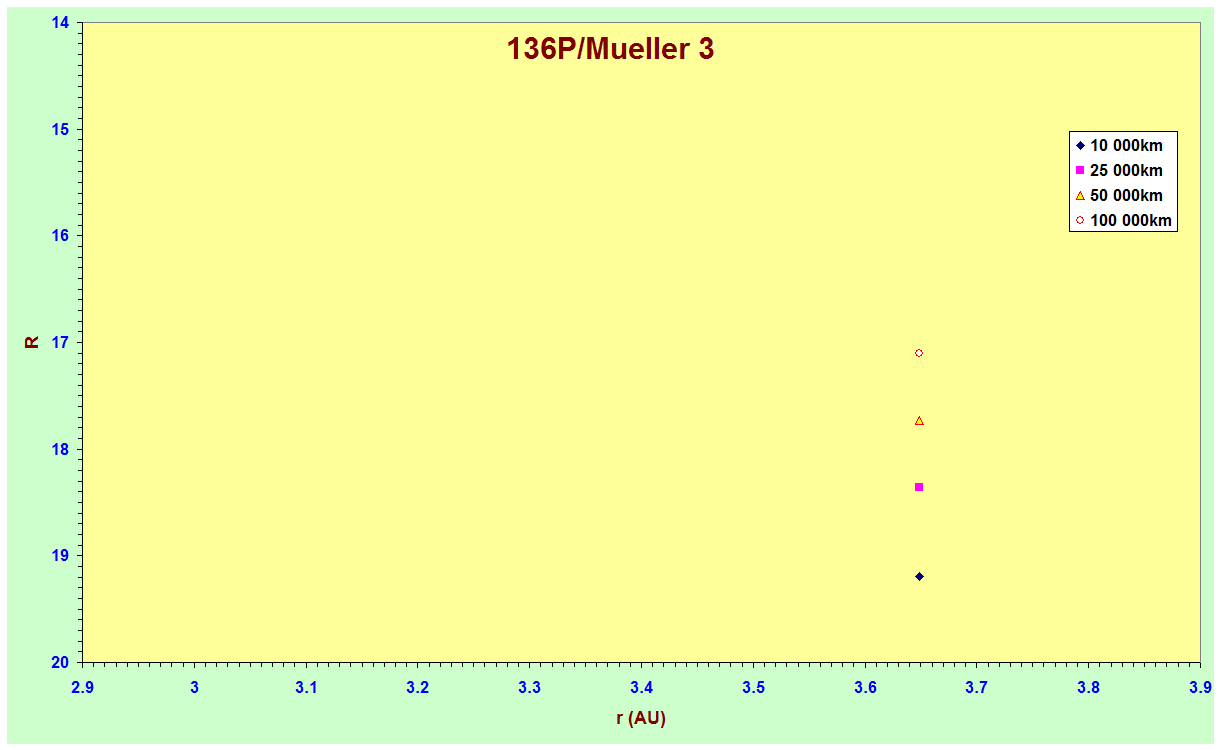Click the y-axis label 18
The height and width of the screenshot is (750, 1221).
pos(59,449)
